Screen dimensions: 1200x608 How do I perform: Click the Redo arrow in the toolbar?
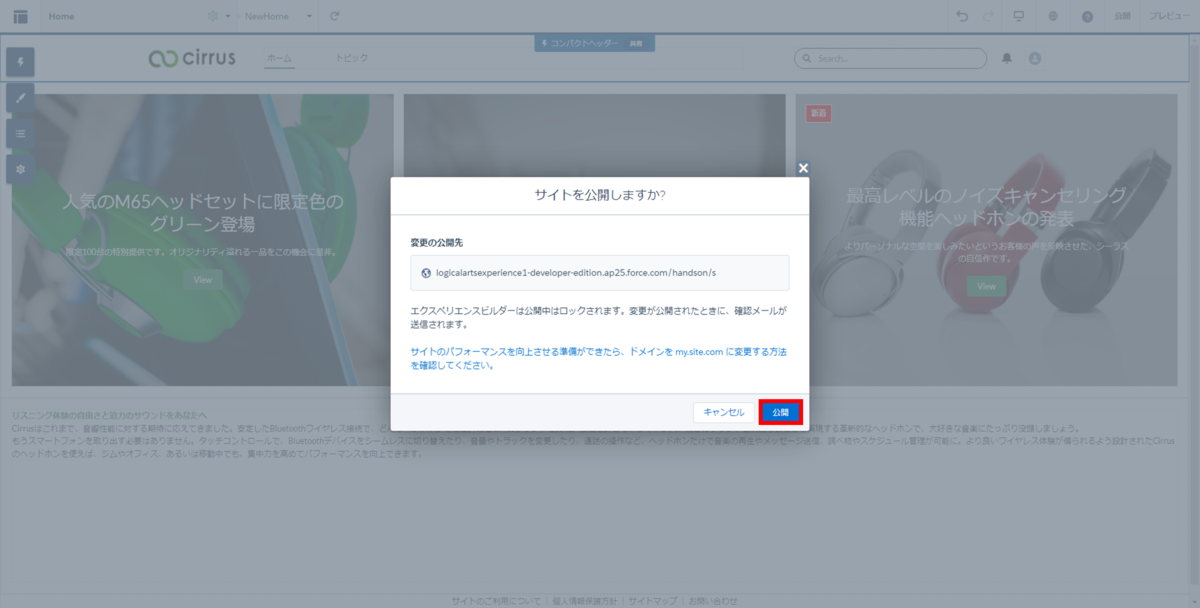pyautogui.click(x=986, y=16)
